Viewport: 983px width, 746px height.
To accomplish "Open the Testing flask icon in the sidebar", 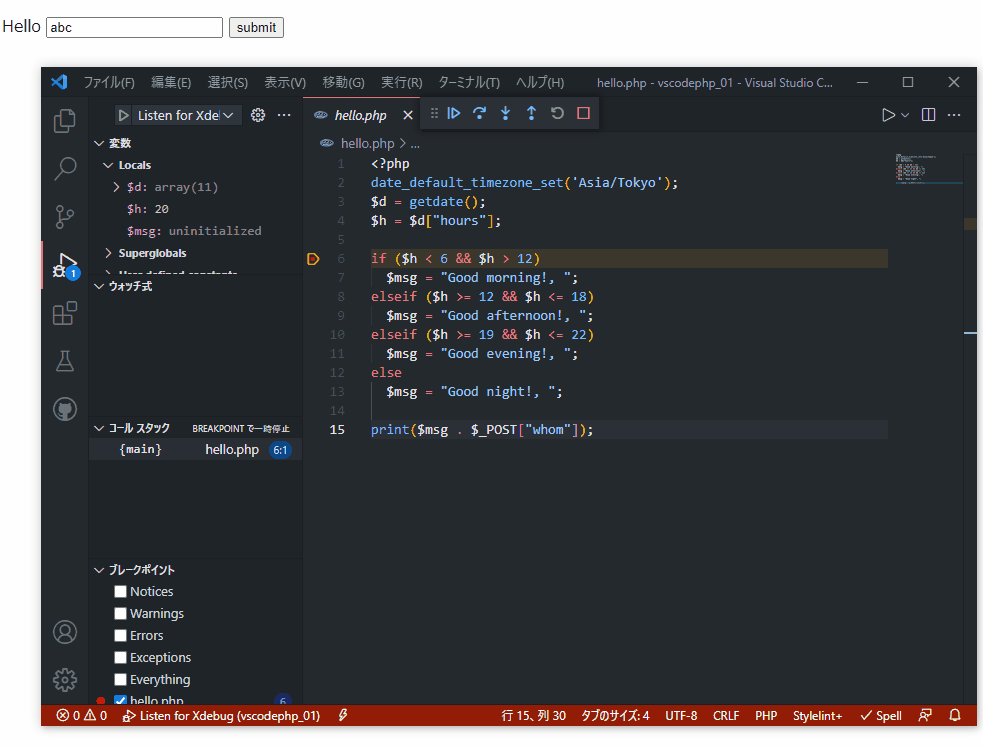I will 64,361.
